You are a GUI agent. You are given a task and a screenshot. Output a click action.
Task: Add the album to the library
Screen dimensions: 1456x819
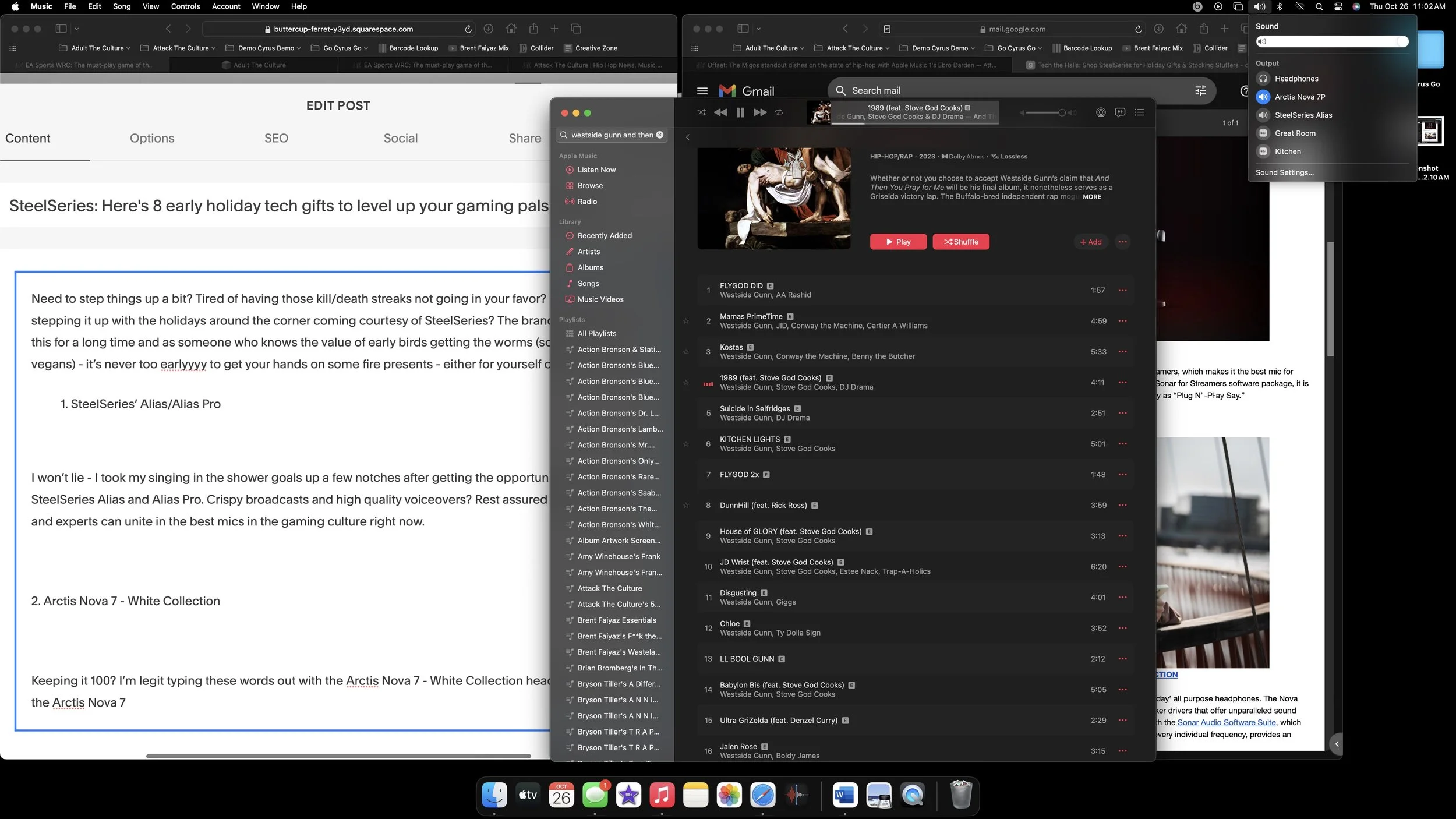(1091, 242)
